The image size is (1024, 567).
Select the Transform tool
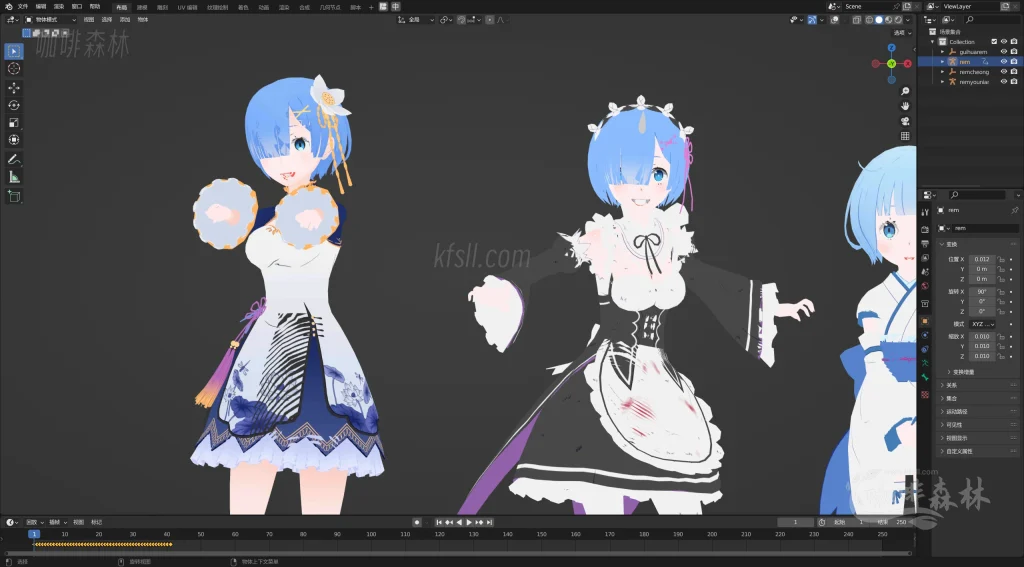pyautogui.click(x=14, y=140)
